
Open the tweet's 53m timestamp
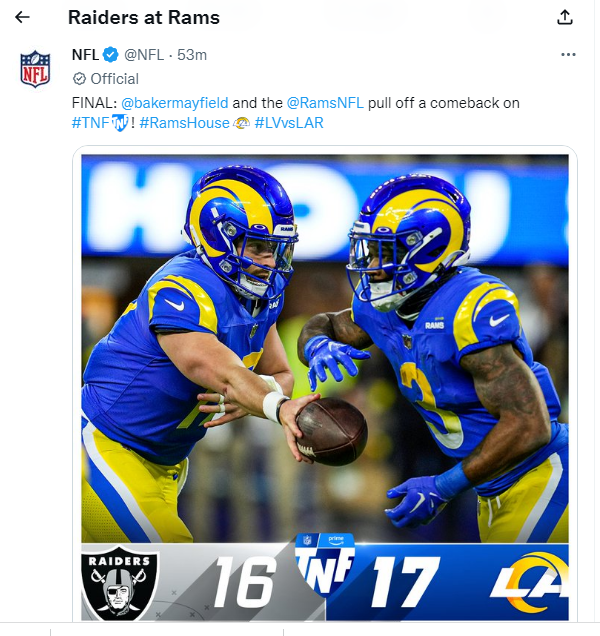[x=192, y=55]
